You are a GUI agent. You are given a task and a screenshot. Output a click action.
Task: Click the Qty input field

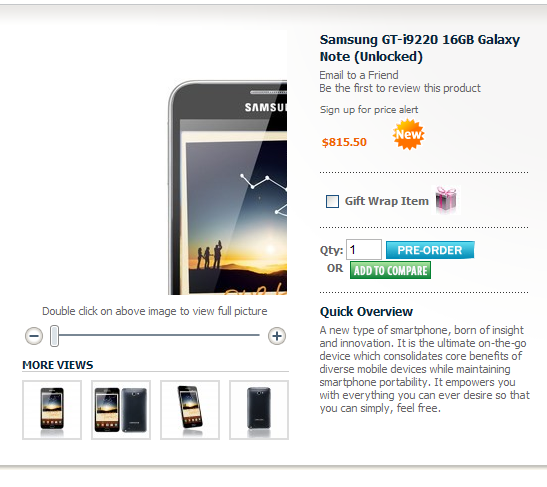tap(364, 249)
